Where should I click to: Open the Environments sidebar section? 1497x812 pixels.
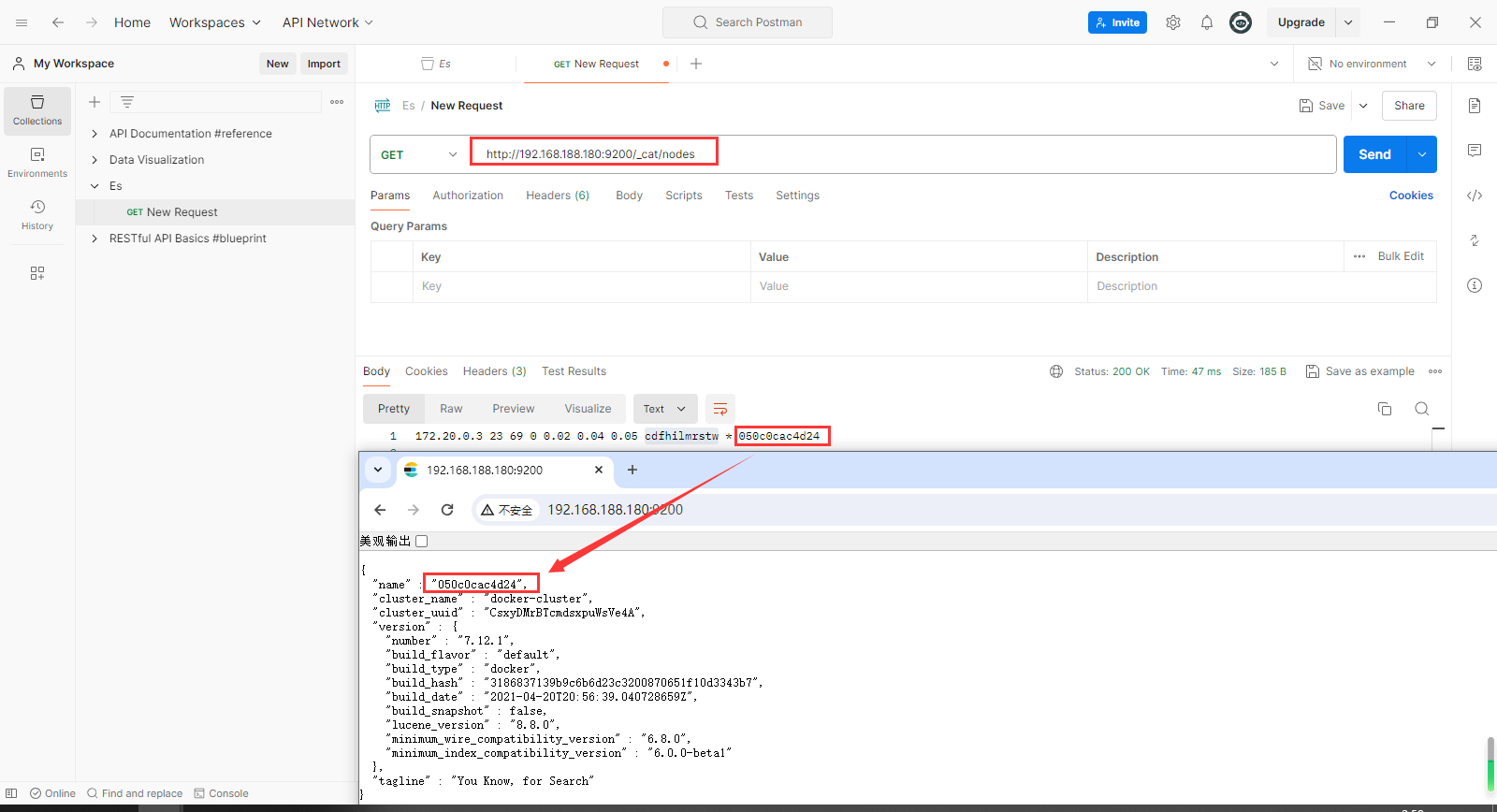tap(37, 163)
